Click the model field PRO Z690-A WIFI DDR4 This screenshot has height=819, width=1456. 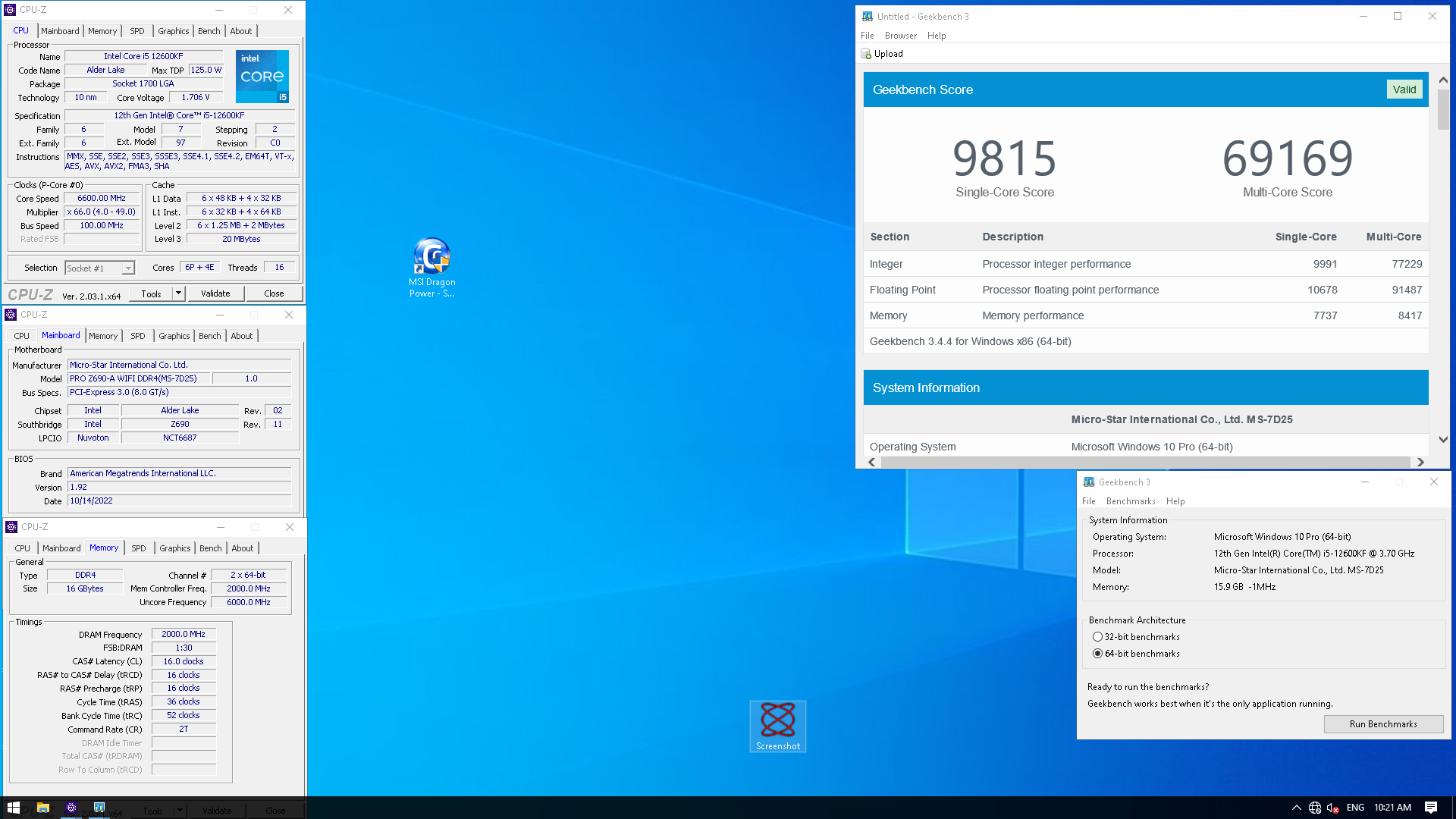point(139,378)
